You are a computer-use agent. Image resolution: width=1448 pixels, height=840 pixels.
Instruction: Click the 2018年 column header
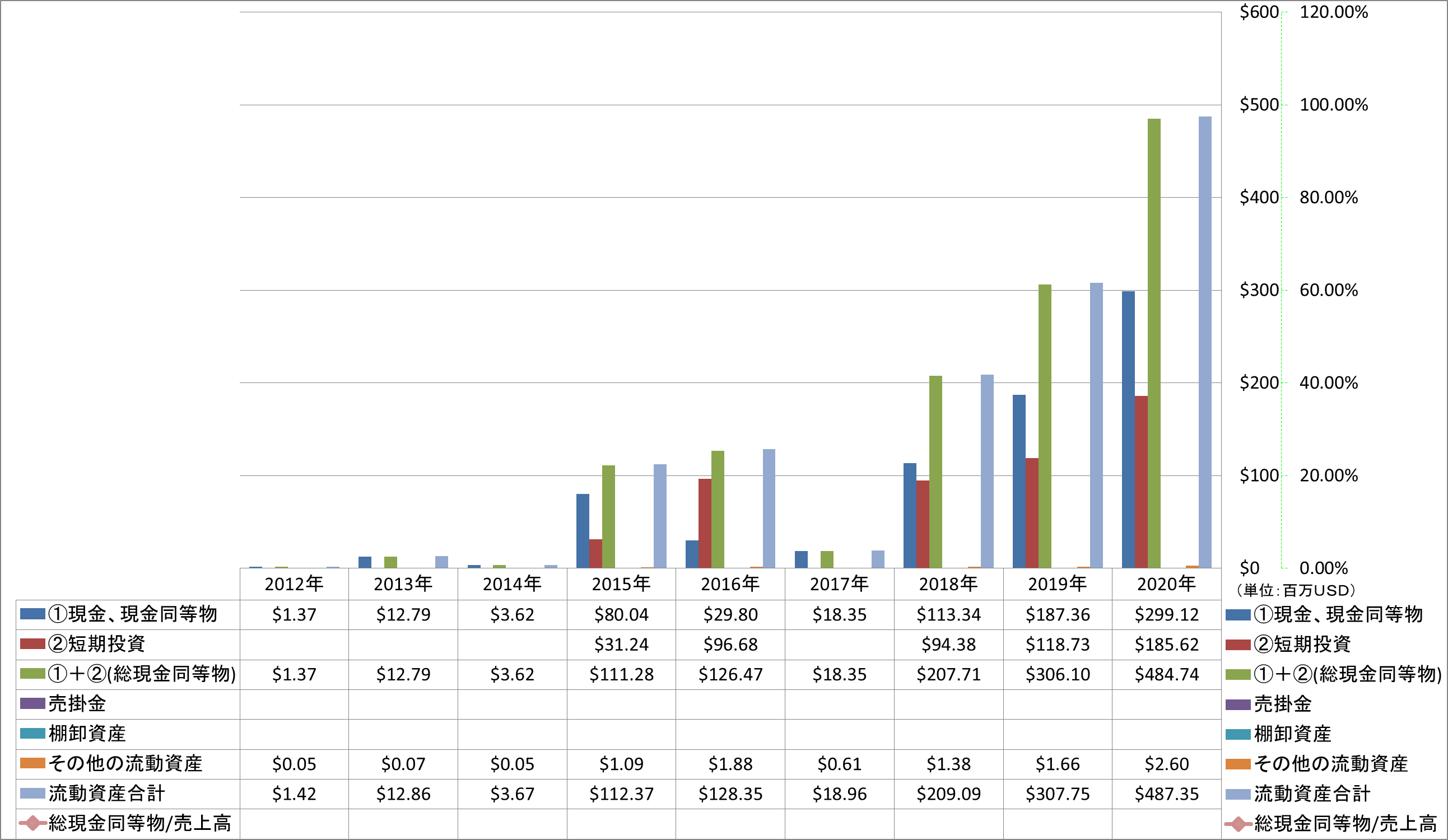[x=949, y=584]
